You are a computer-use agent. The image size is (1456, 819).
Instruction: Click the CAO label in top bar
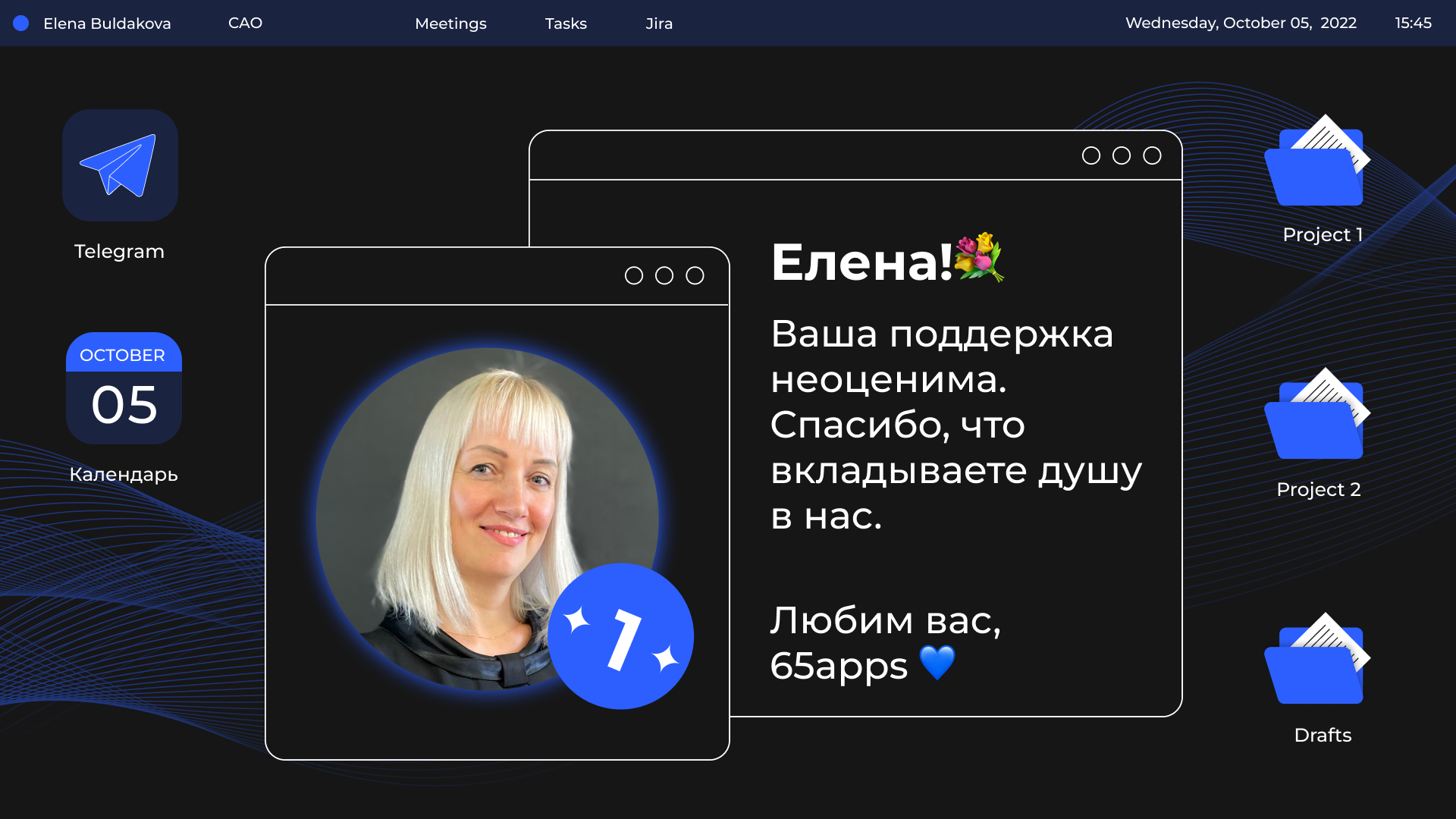pos(245,24)
